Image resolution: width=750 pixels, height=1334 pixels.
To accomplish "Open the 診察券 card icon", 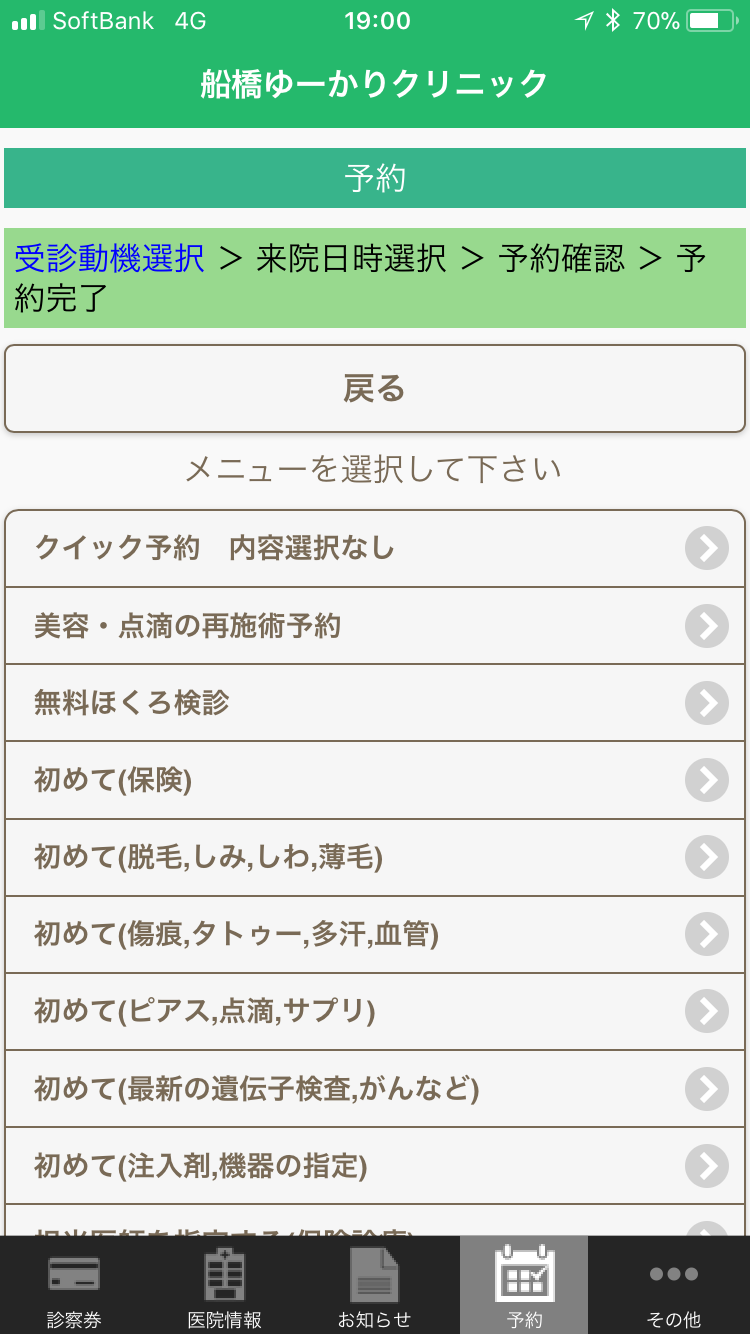I will coord(74,1276).
